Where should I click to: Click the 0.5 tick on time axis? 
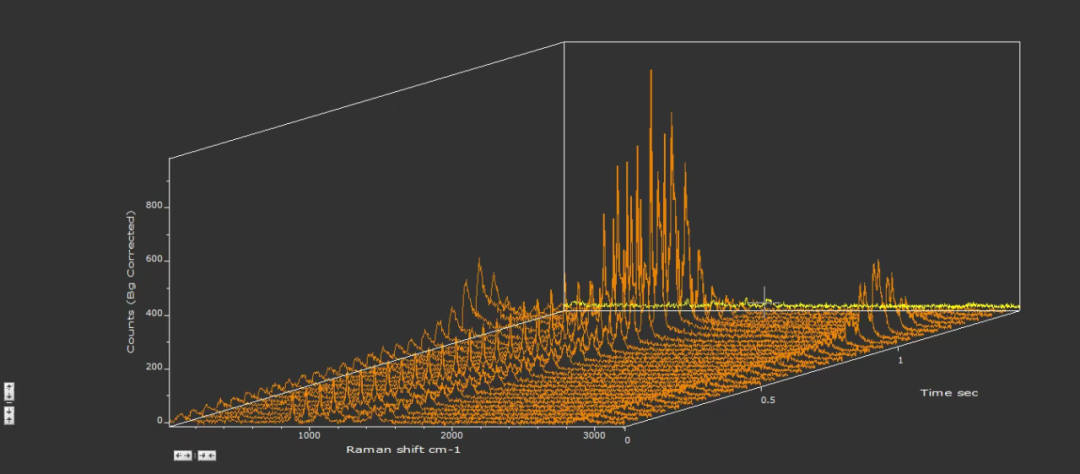(769, 399)
